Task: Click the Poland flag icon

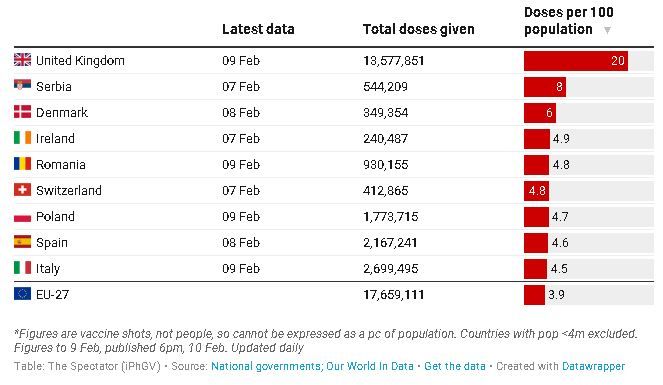Action: (x=22, y=216)
